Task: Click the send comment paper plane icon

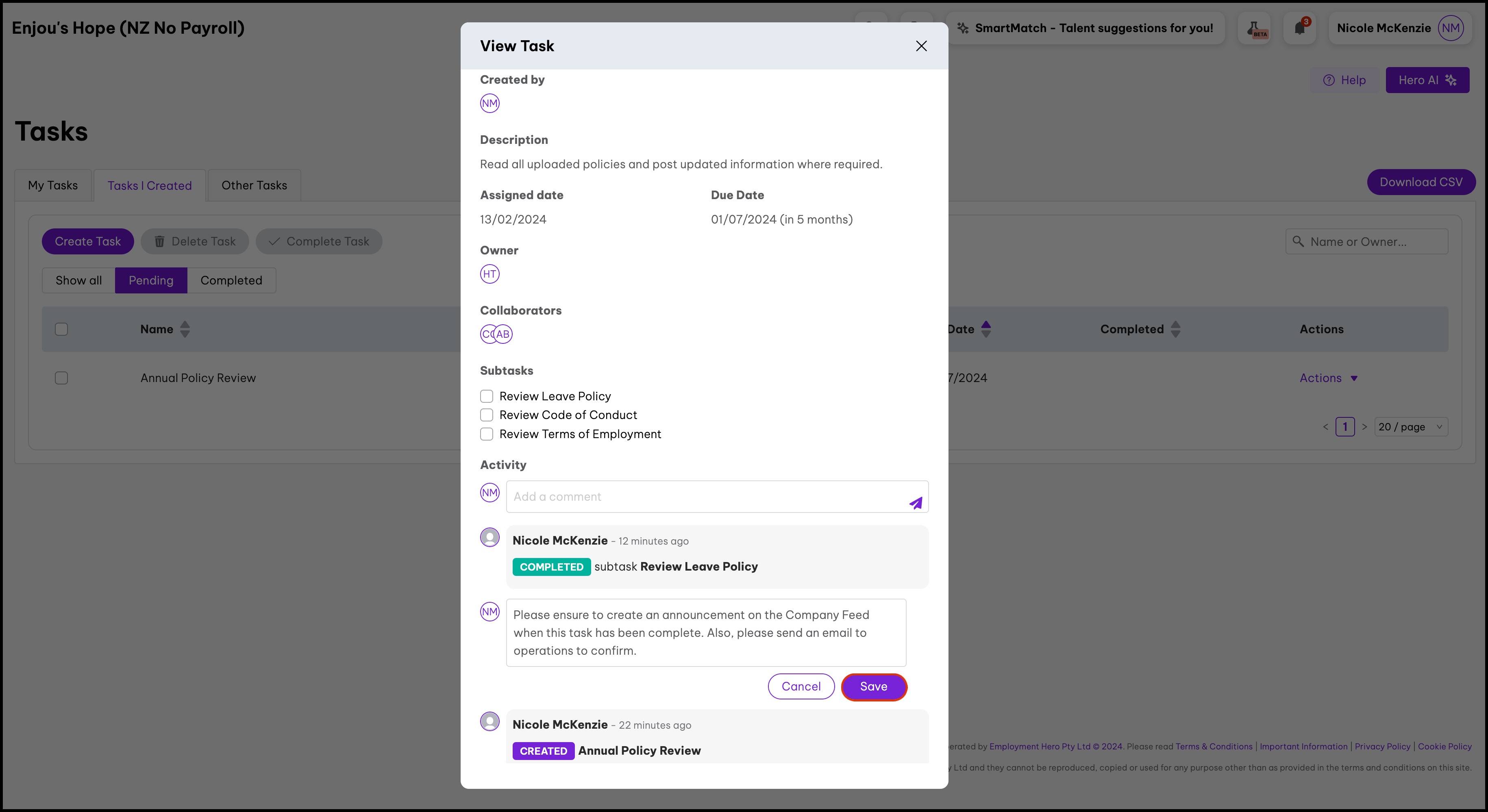Action: 916,503
